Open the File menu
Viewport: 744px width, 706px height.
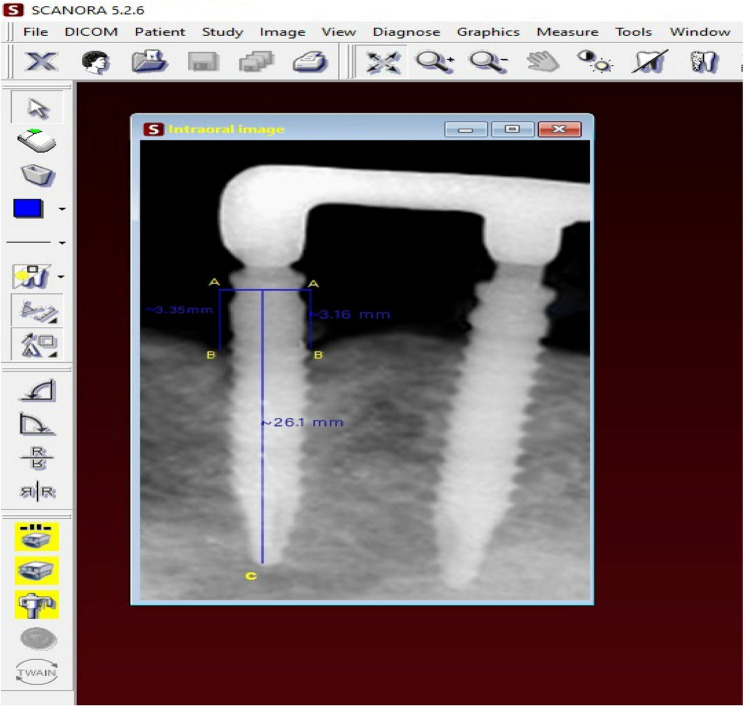coord(36,32)
